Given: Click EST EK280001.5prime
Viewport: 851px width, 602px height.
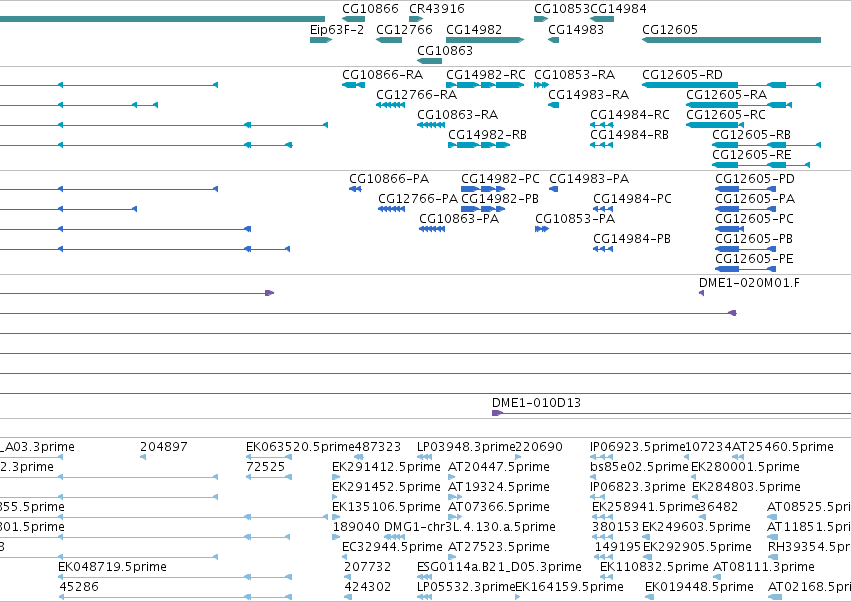Looking at the screenshot, I should (745, 467).
